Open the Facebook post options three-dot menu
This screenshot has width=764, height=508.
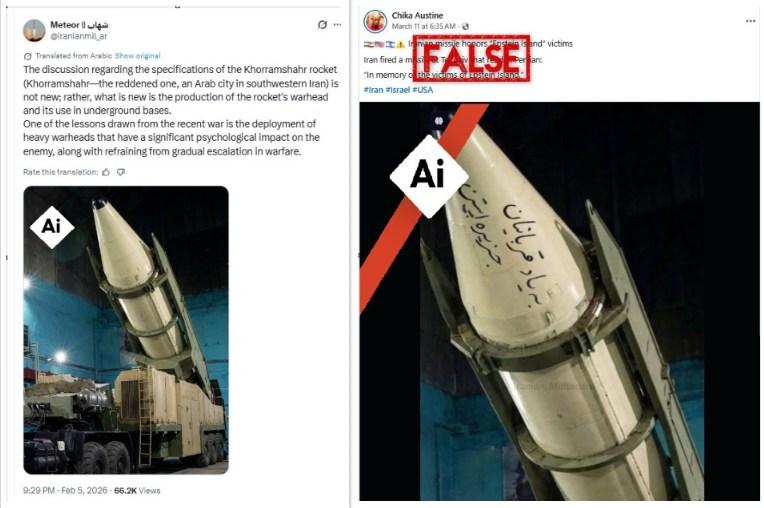point(750,21)
